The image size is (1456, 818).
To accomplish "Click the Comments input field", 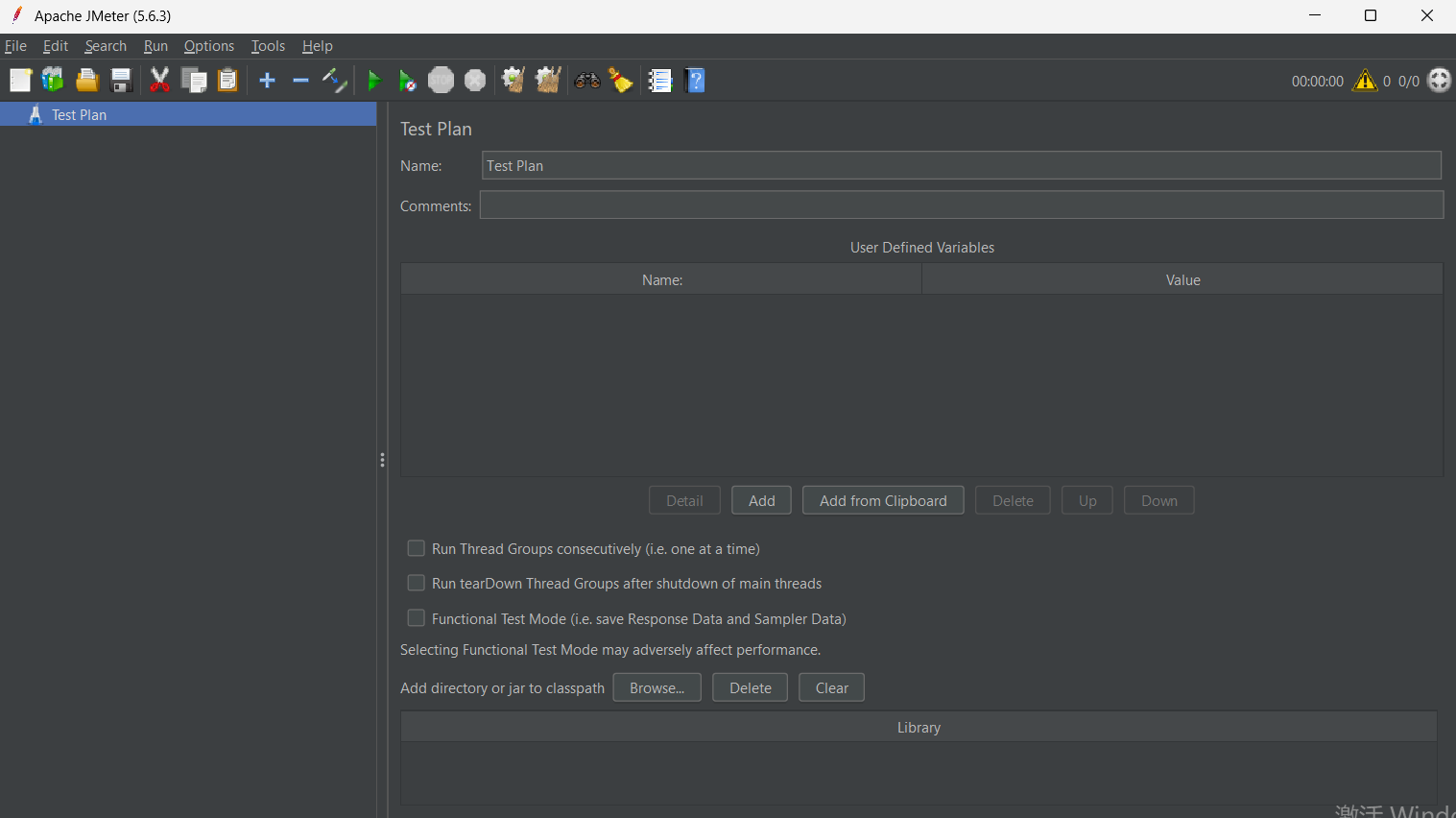I will [962, 204].
